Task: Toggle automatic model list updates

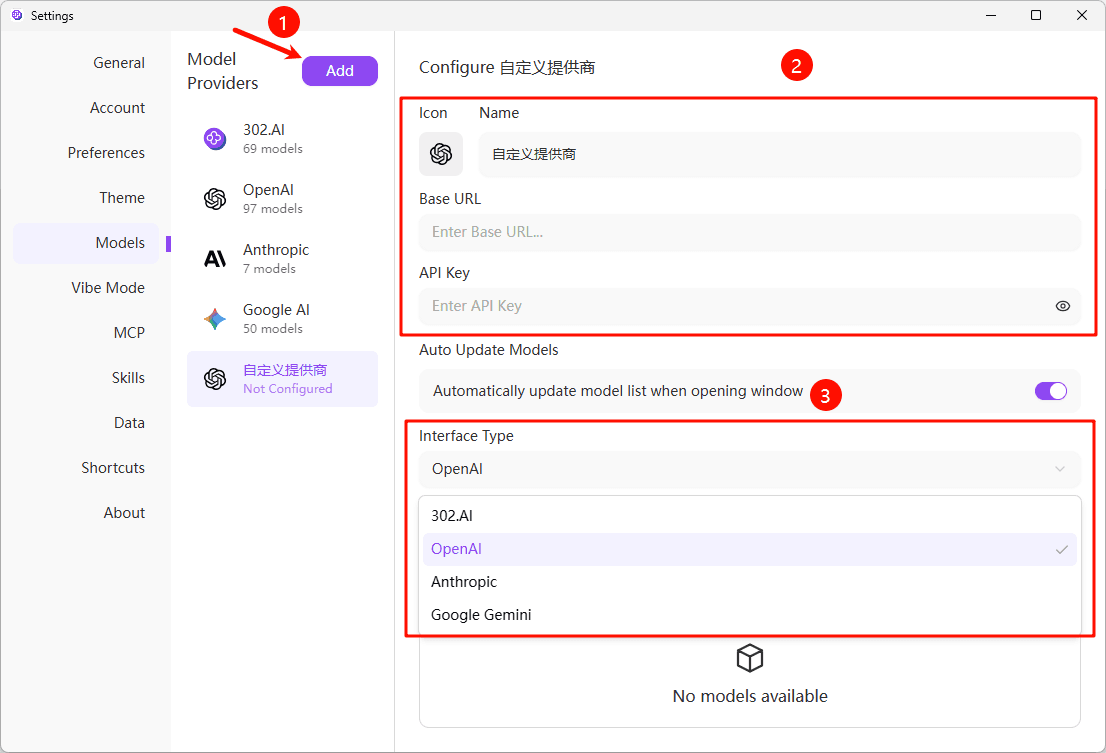Action: pyautogui.click(x=1051, y=391)
